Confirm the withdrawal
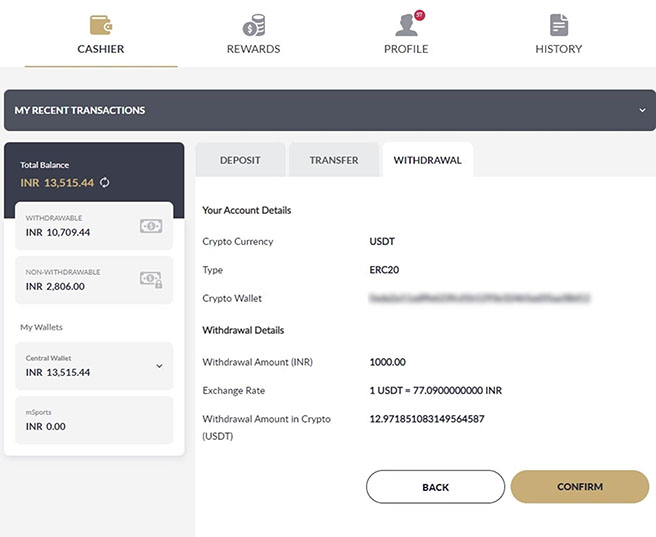The width and height of the screenshot is (656, 537). (x=579, y=487)
